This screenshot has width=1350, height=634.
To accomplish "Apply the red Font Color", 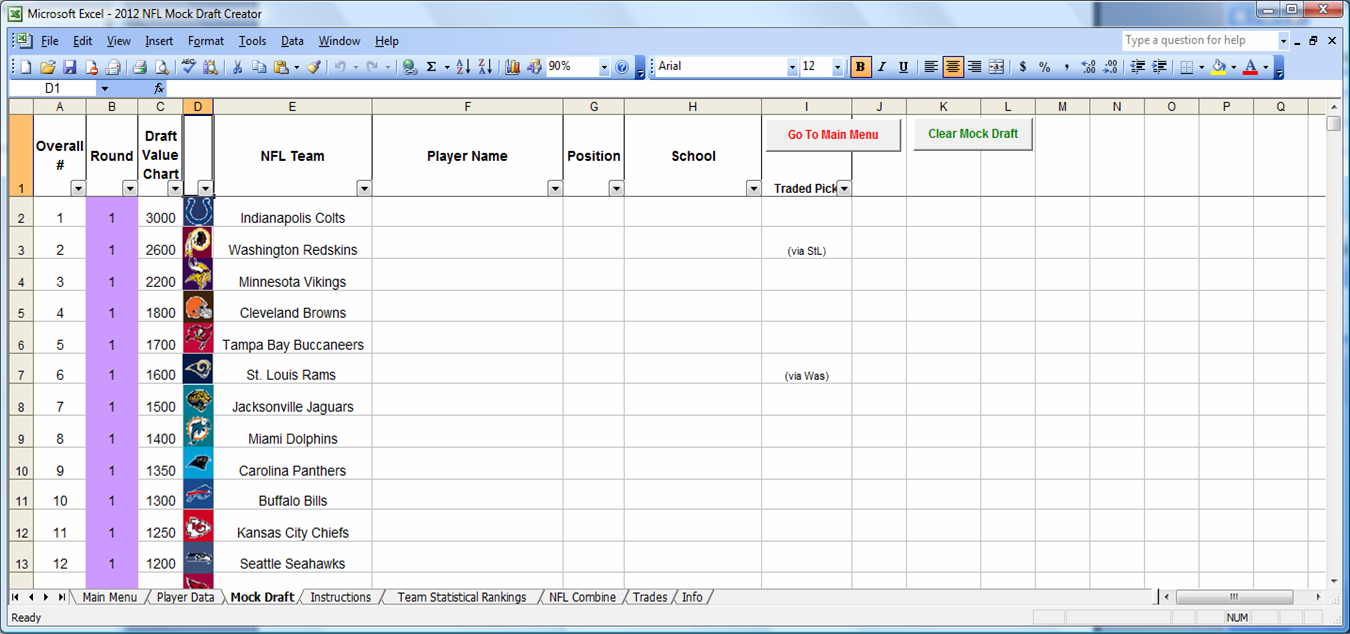I will 1250,67.
